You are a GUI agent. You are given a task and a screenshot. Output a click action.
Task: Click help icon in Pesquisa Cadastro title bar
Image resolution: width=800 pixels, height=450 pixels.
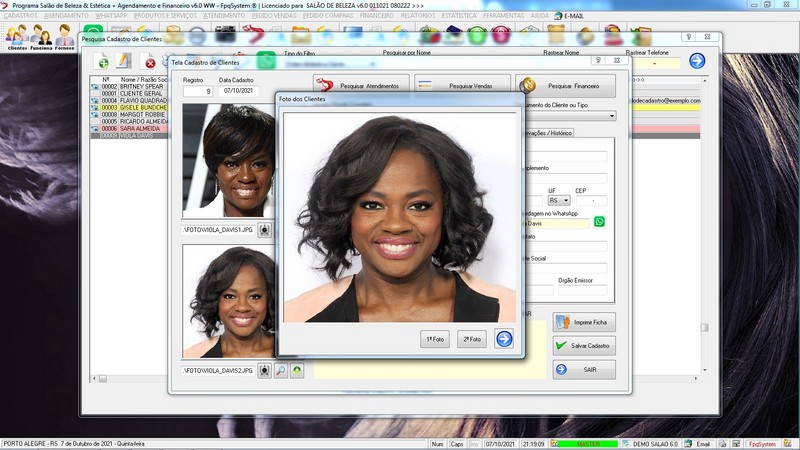click(688, 37)
